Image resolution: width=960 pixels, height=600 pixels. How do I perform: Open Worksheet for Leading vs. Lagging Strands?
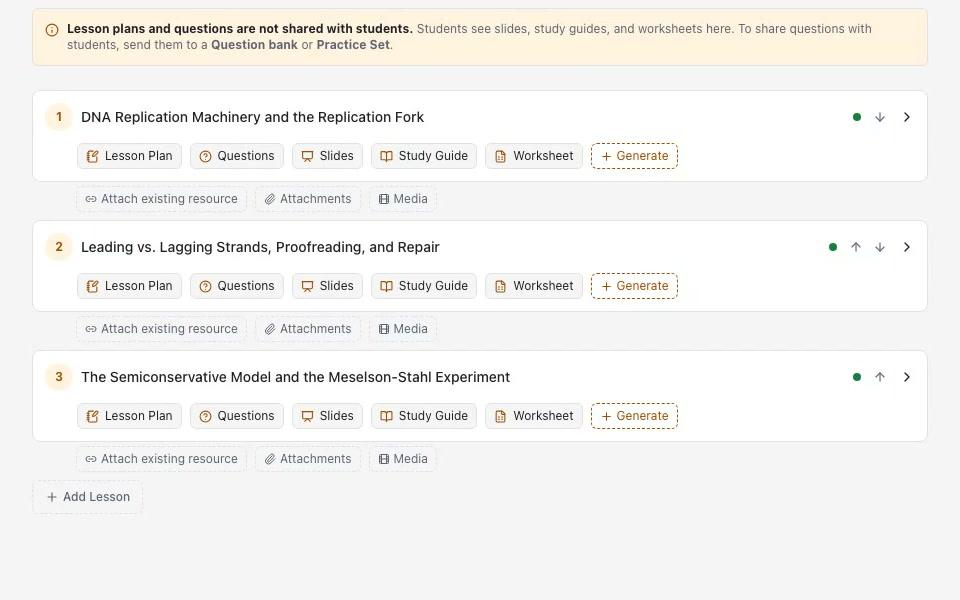534,286
